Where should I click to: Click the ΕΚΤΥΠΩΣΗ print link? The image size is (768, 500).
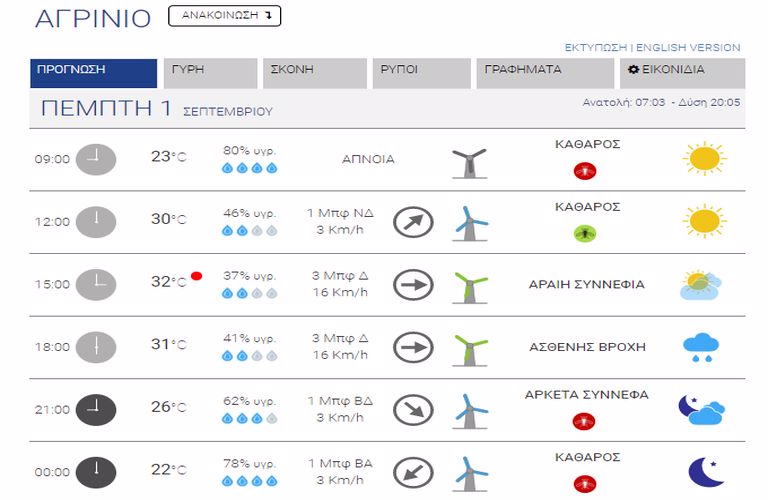point(596,48)
